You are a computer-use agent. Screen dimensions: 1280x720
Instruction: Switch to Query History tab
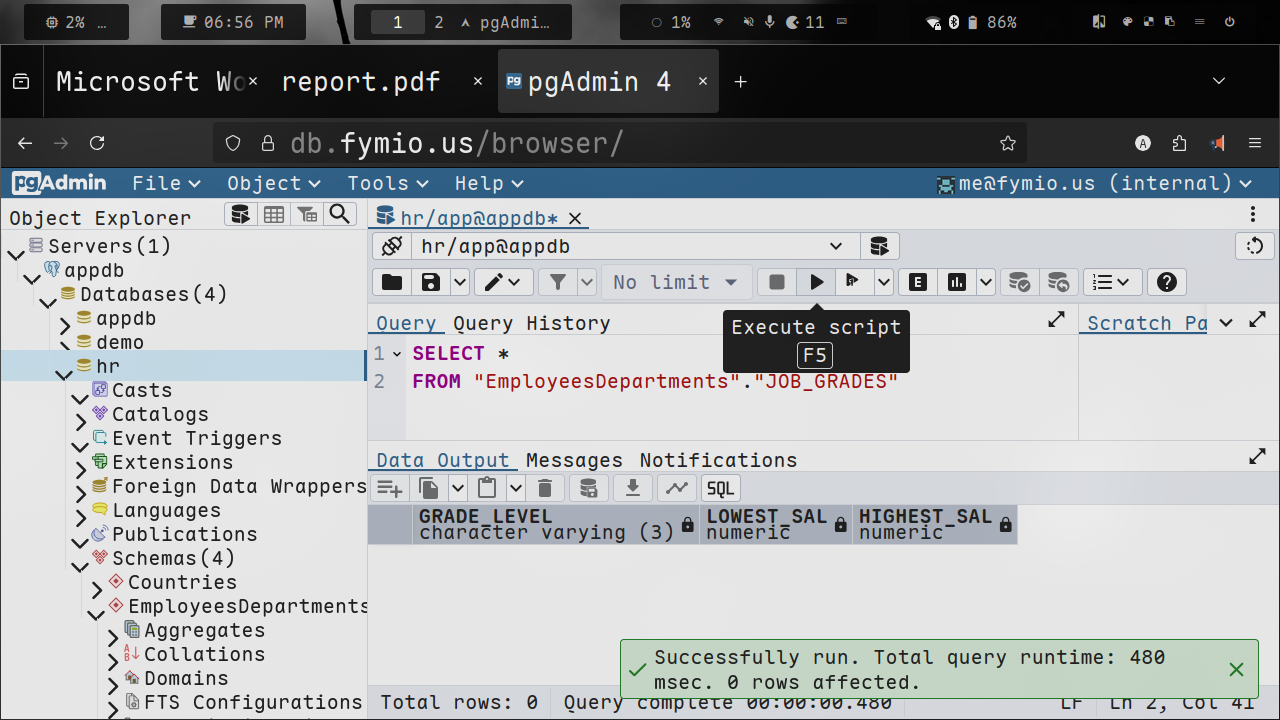pyautogui.click(x=531, y=323)
